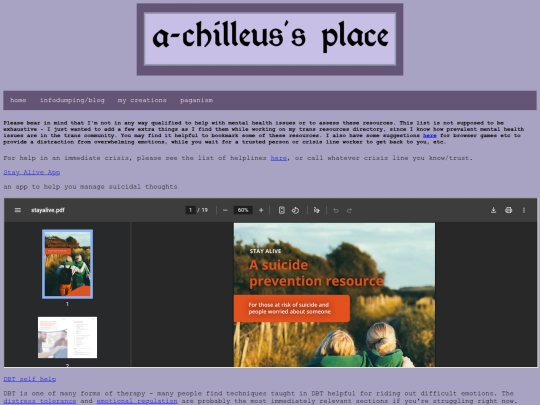Viewport: 540px width, 405px height.
Task: Click the stayalive.pdf file title
Action: pyautogui.click(x=48, y=210)
